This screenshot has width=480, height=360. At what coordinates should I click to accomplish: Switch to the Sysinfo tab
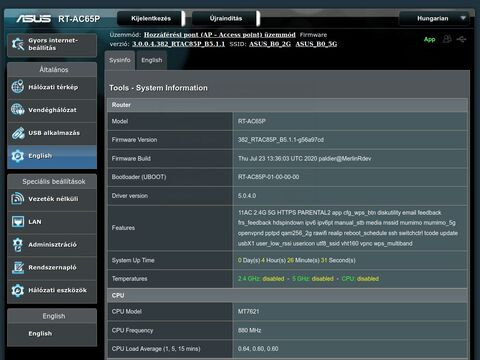[x=120, y=60]
